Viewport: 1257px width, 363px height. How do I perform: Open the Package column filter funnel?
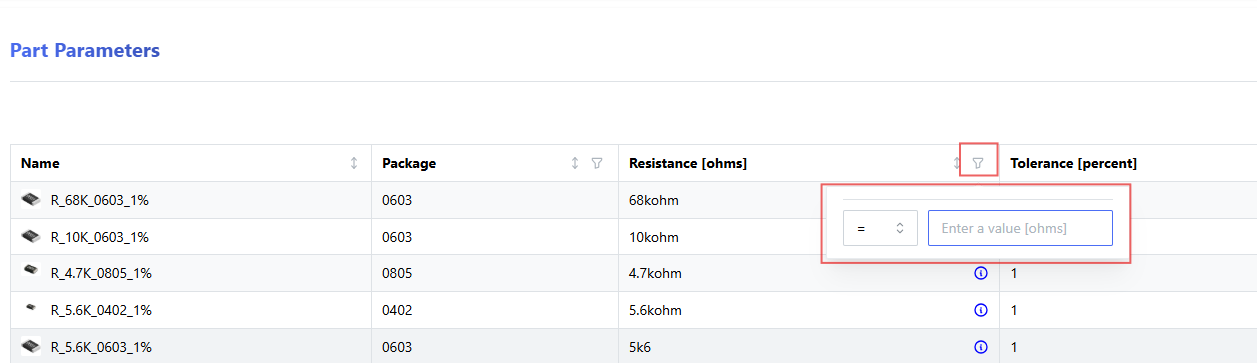[x=597, y=163]
